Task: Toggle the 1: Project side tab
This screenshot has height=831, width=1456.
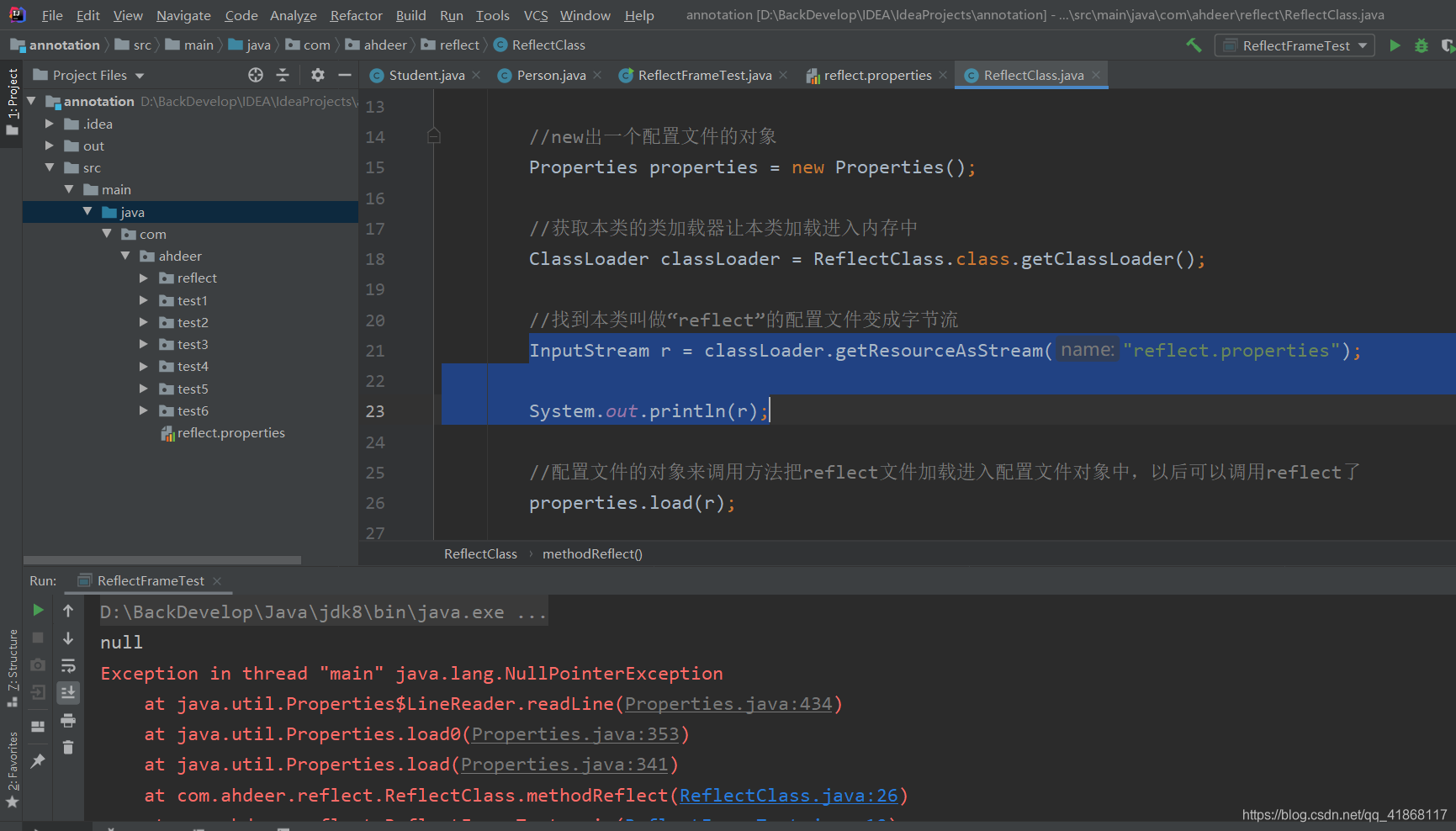Action: (12, 101)
